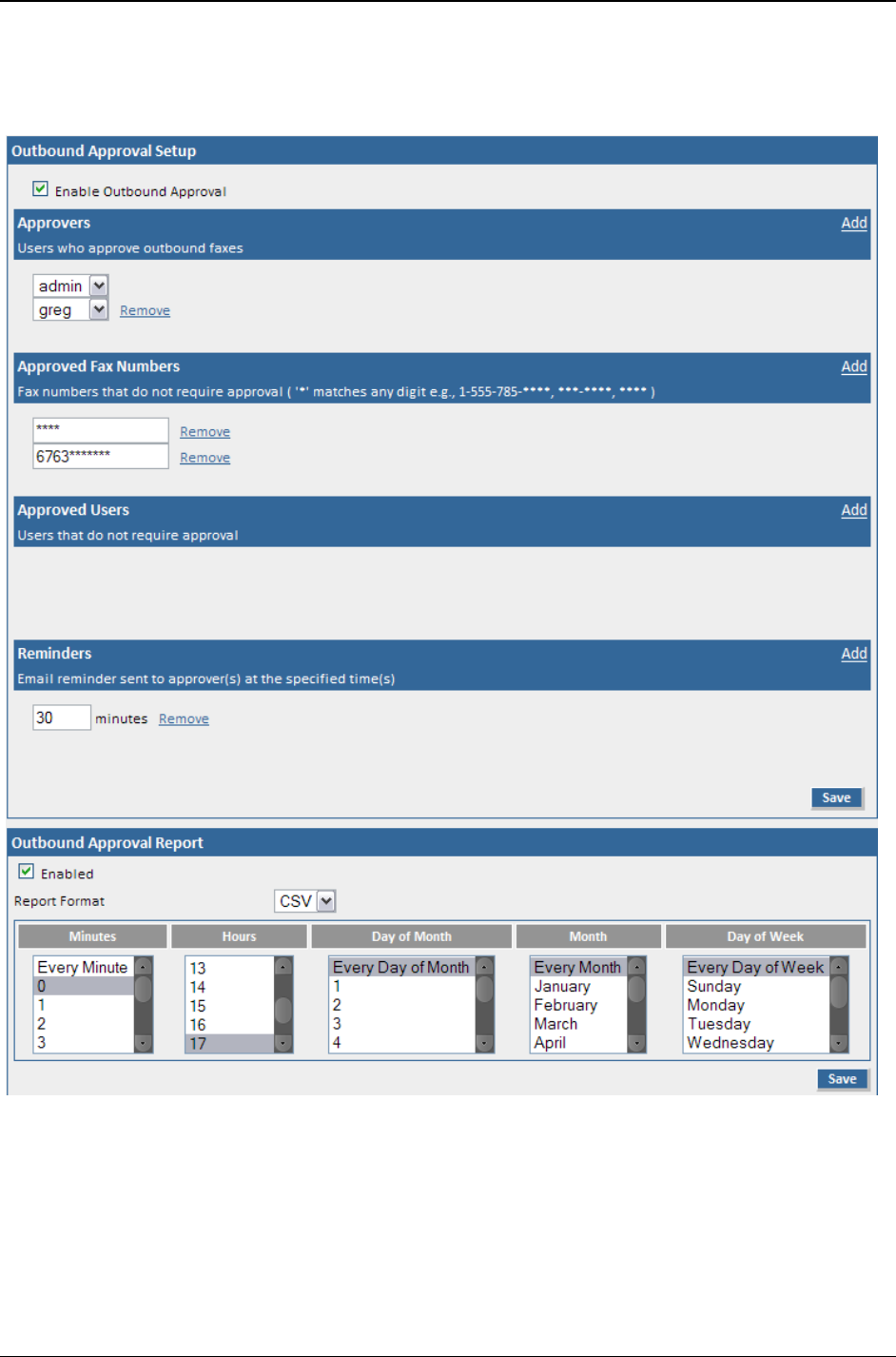This screenshot has width=896, height=1357.
Task: Select Monday in Day of Week list
Action: [716, 1006]
